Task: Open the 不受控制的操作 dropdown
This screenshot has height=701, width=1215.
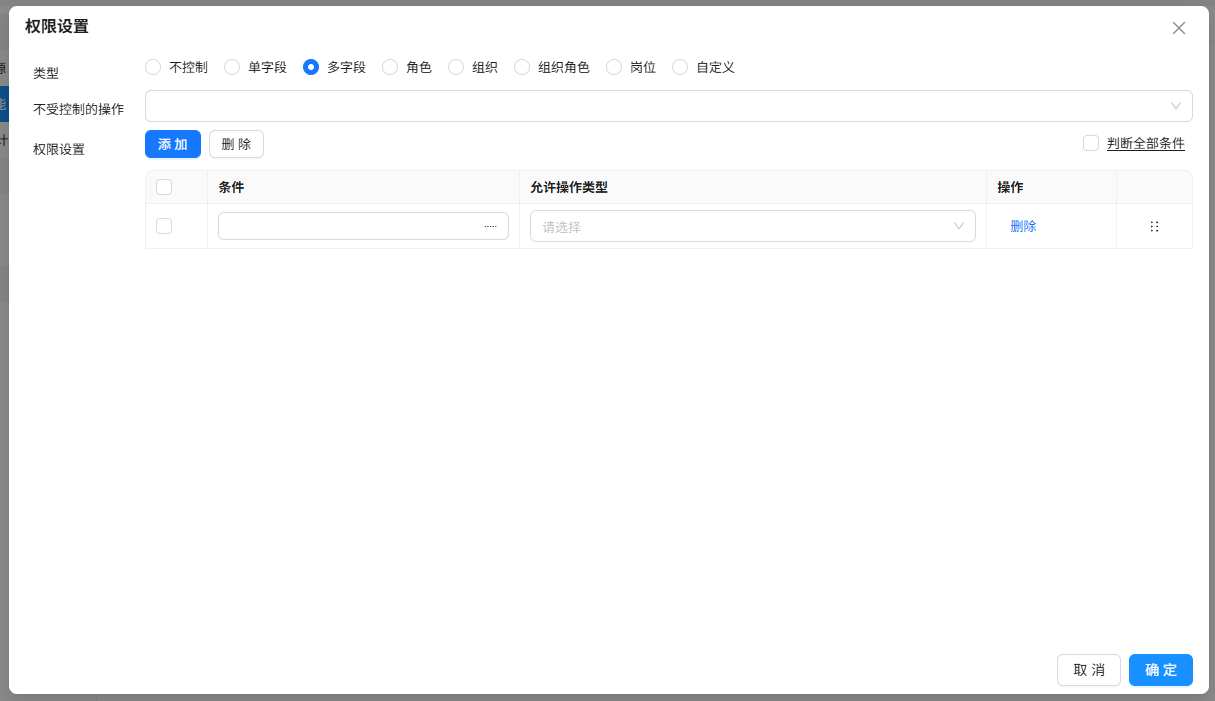Action: tap(669, 106)
